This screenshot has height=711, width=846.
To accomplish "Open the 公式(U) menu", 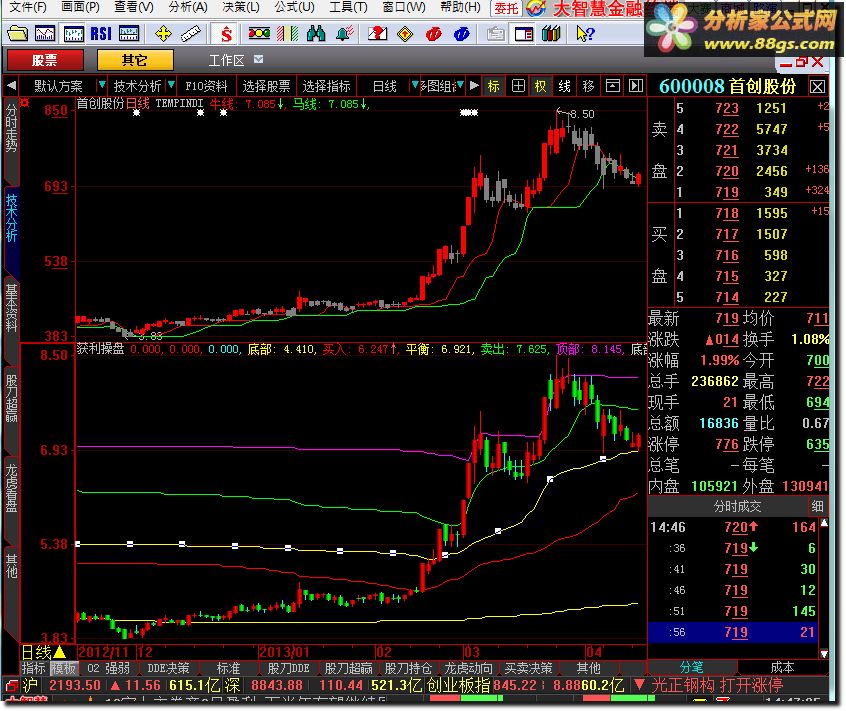I will point(294,7).
